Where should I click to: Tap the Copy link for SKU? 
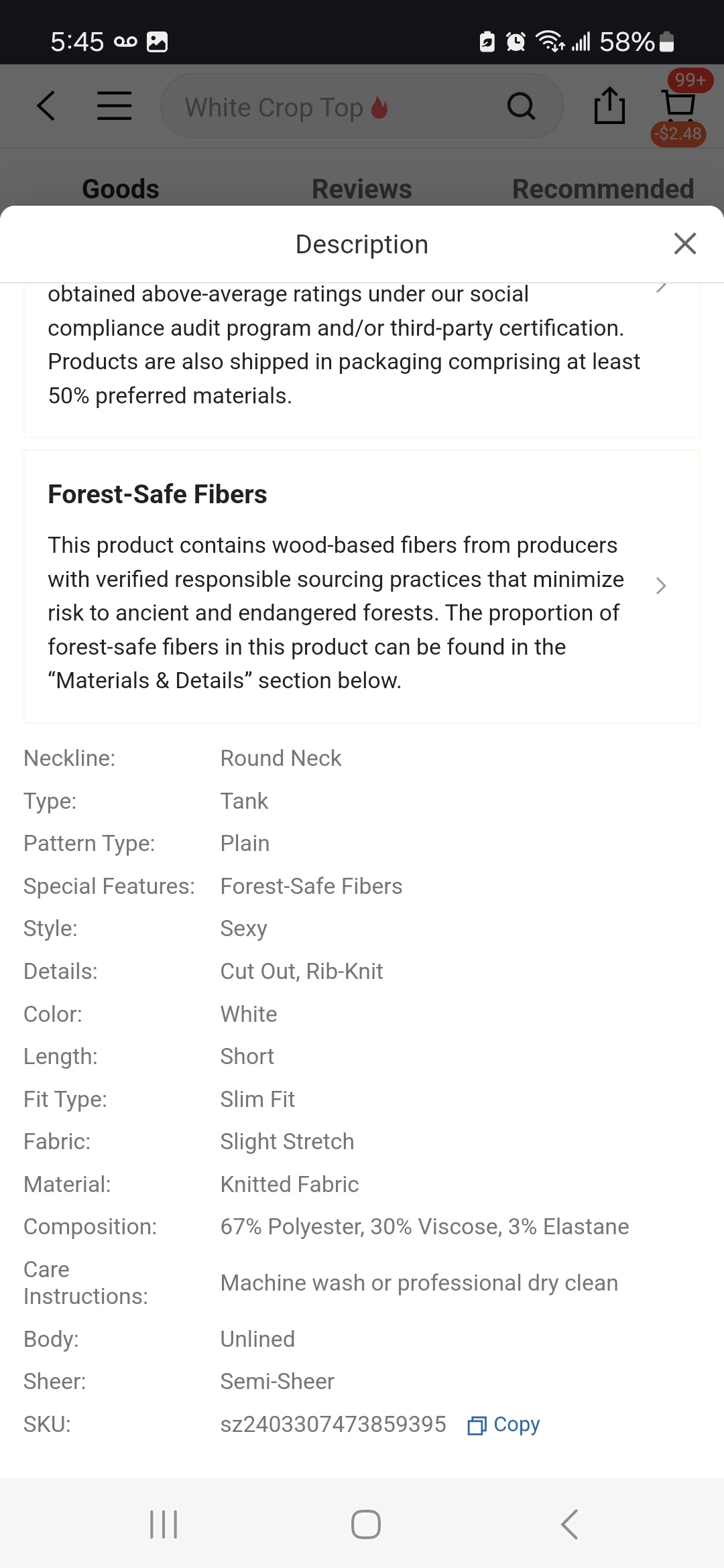[516, 1424]
